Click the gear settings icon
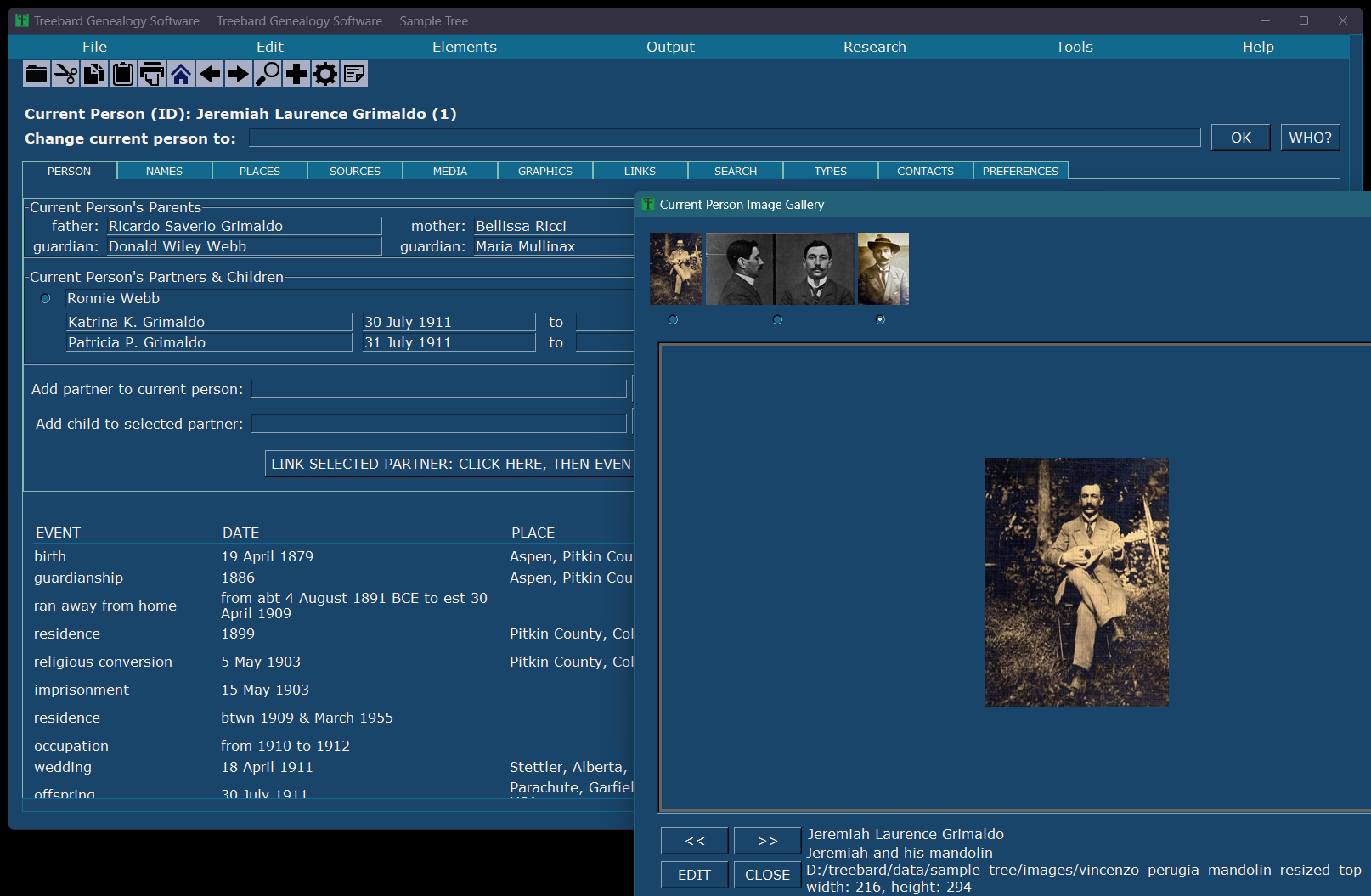The height and width of the screenshot is (896, 1371). point(325,75)
